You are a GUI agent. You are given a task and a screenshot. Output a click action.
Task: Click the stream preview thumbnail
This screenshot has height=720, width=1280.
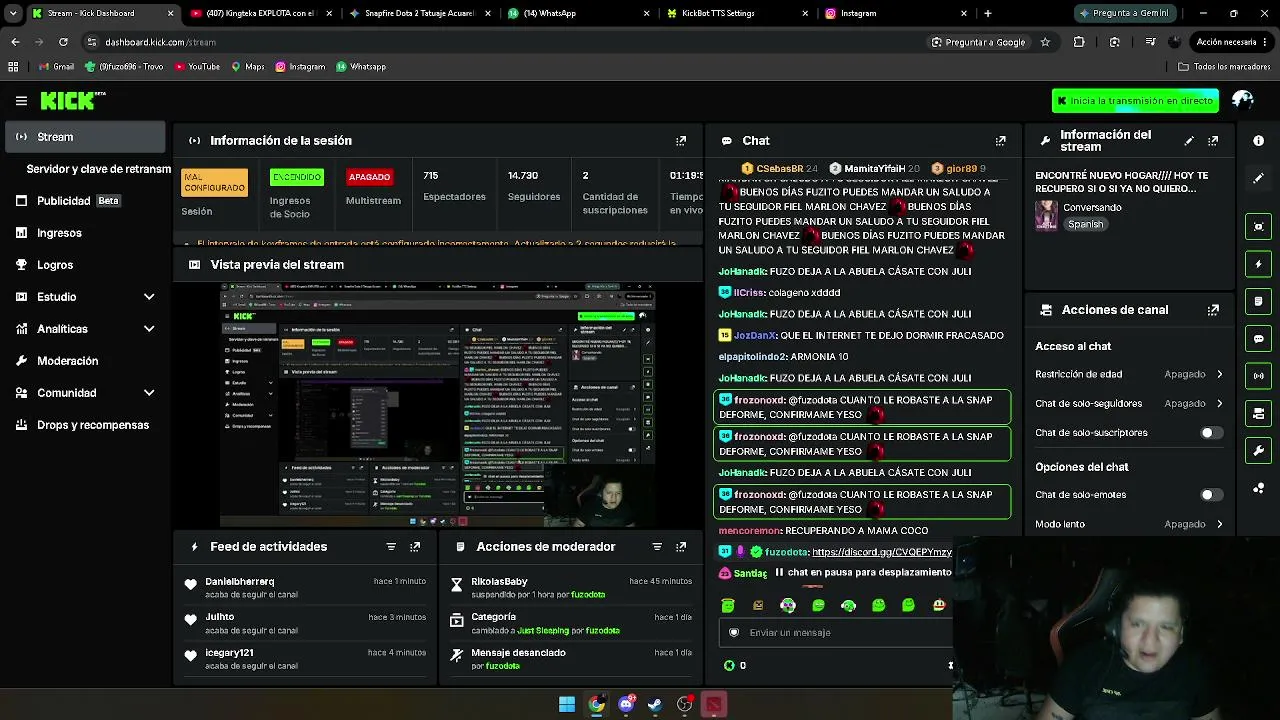438,405
